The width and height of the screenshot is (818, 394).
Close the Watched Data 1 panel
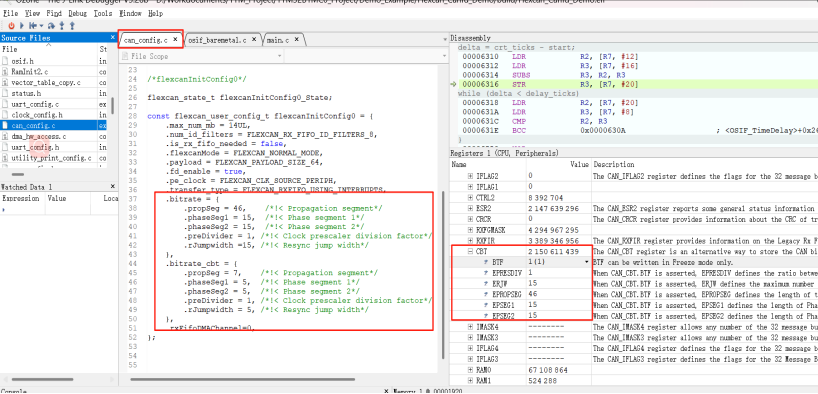click(112, 186)
